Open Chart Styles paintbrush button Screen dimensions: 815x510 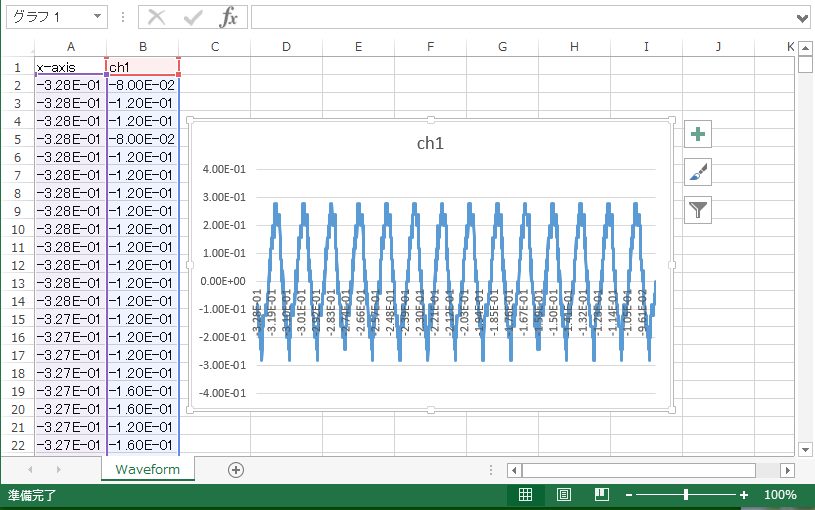click(x=698, y=172)
